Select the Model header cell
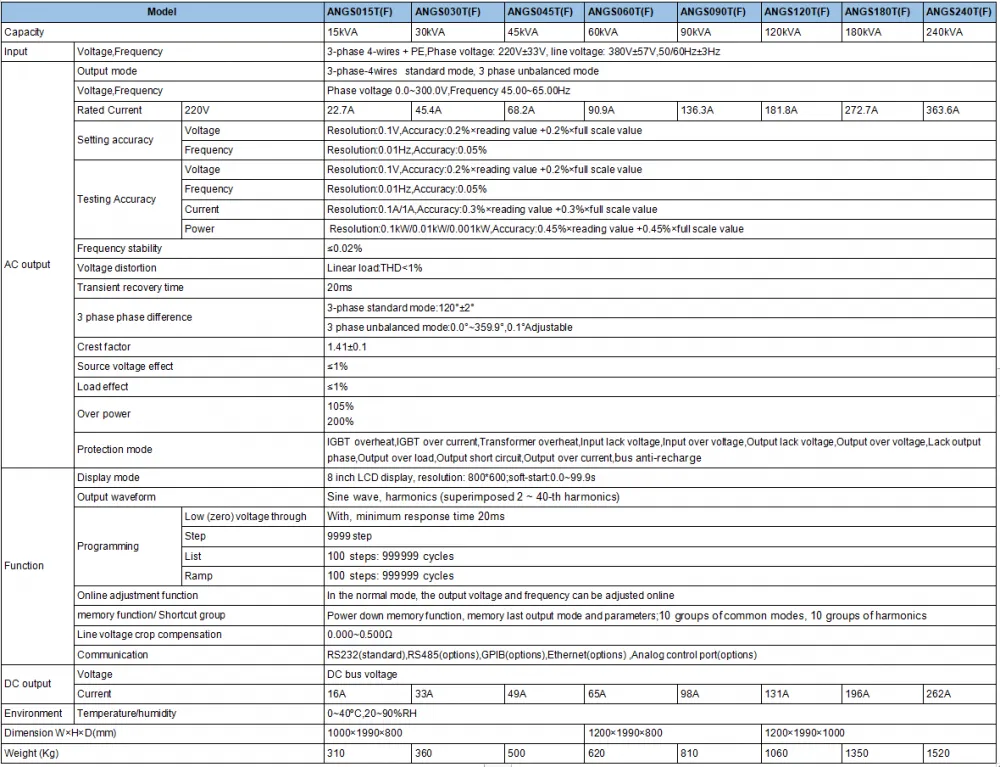 pos(162,11)
